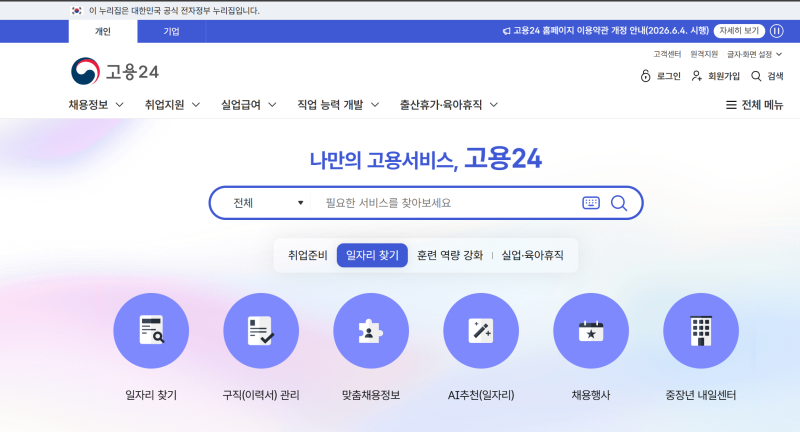This screenshot has width=800, height=432.
Task: Click the megaphone notice icon
Action: point(506,31)
